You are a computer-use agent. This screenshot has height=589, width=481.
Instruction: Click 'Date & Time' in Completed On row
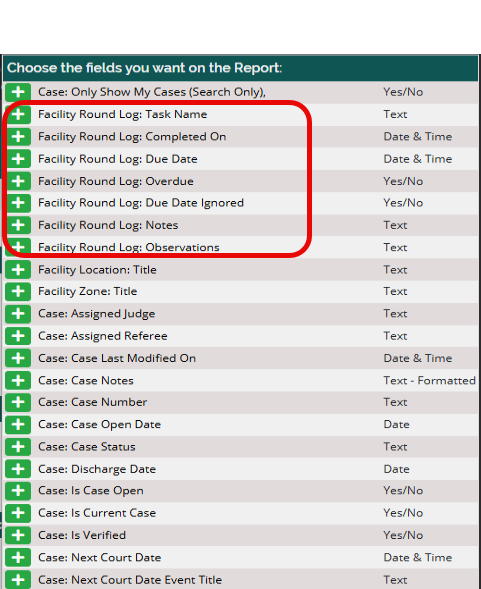click(417, 136)
